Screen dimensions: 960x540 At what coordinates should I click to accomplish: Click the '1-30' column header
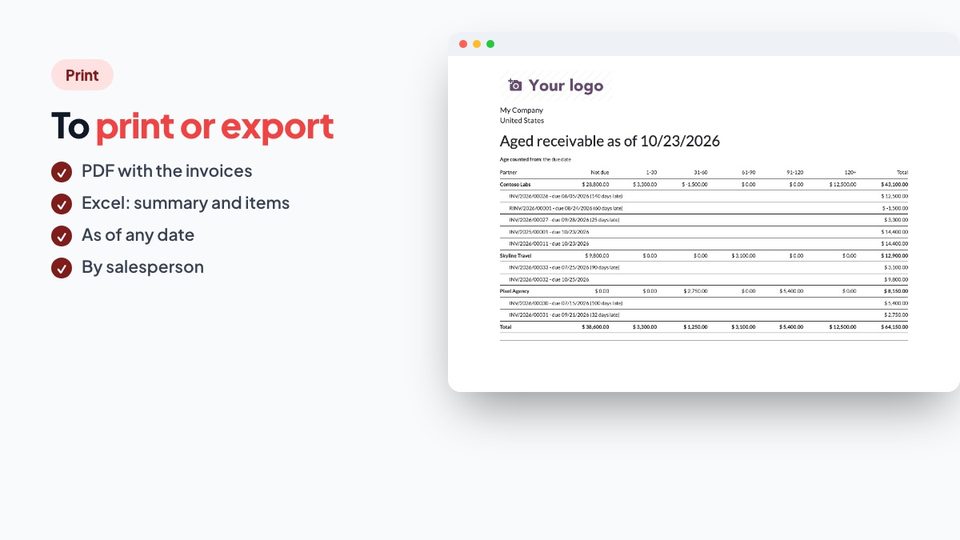(x=651, y=173)
